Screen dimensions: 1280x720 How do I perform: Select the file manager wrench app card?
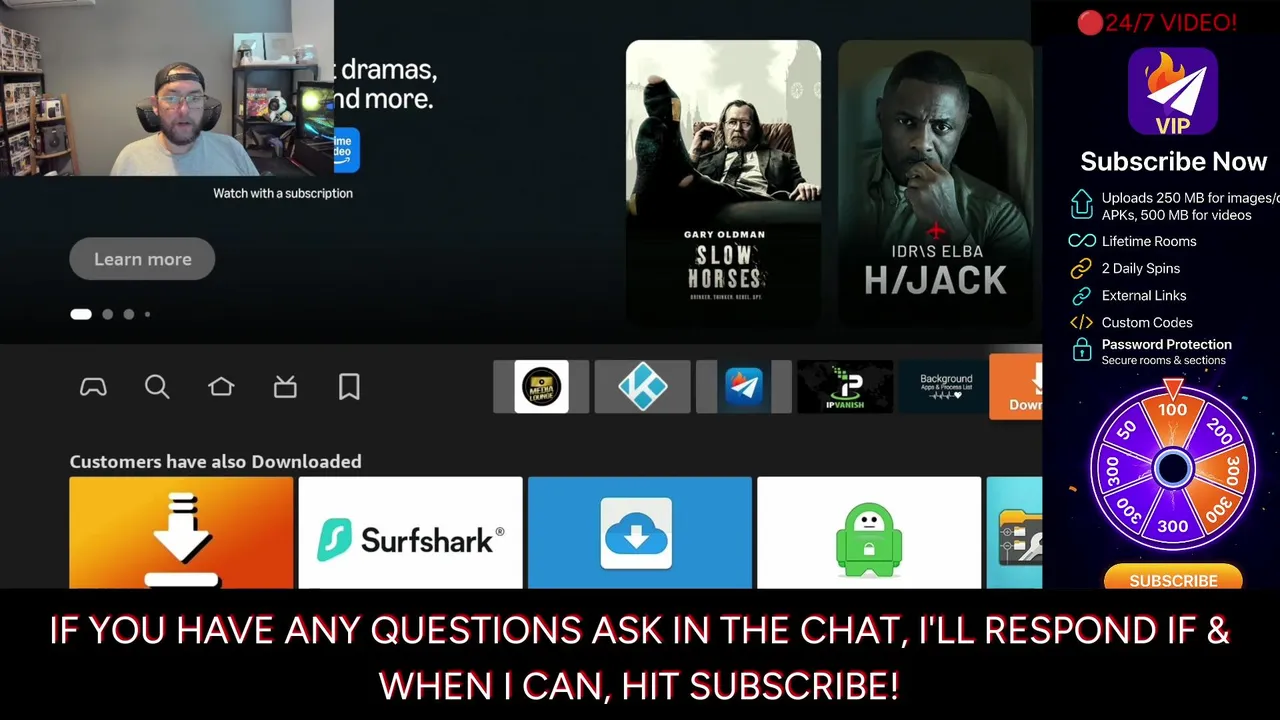[1014, 532]
